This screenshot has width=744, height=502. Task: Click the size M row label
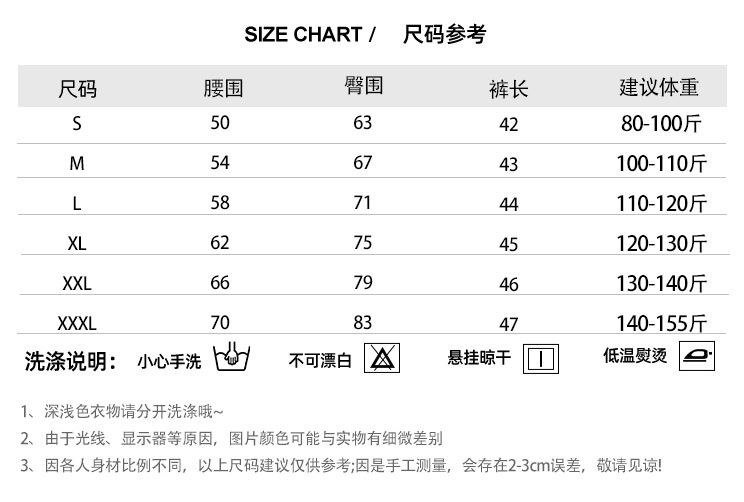point(77,164)
